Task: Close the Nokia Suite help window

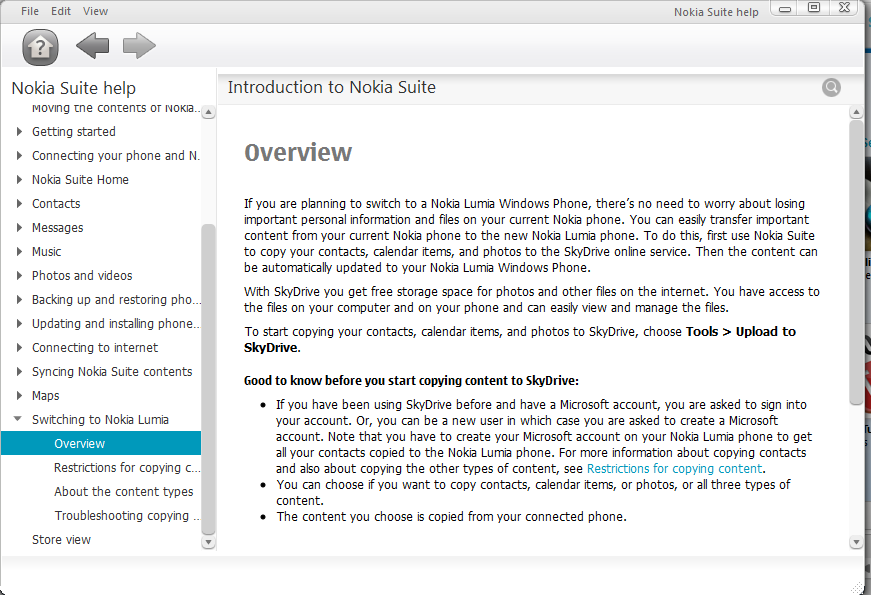Action: coord(844,8)
